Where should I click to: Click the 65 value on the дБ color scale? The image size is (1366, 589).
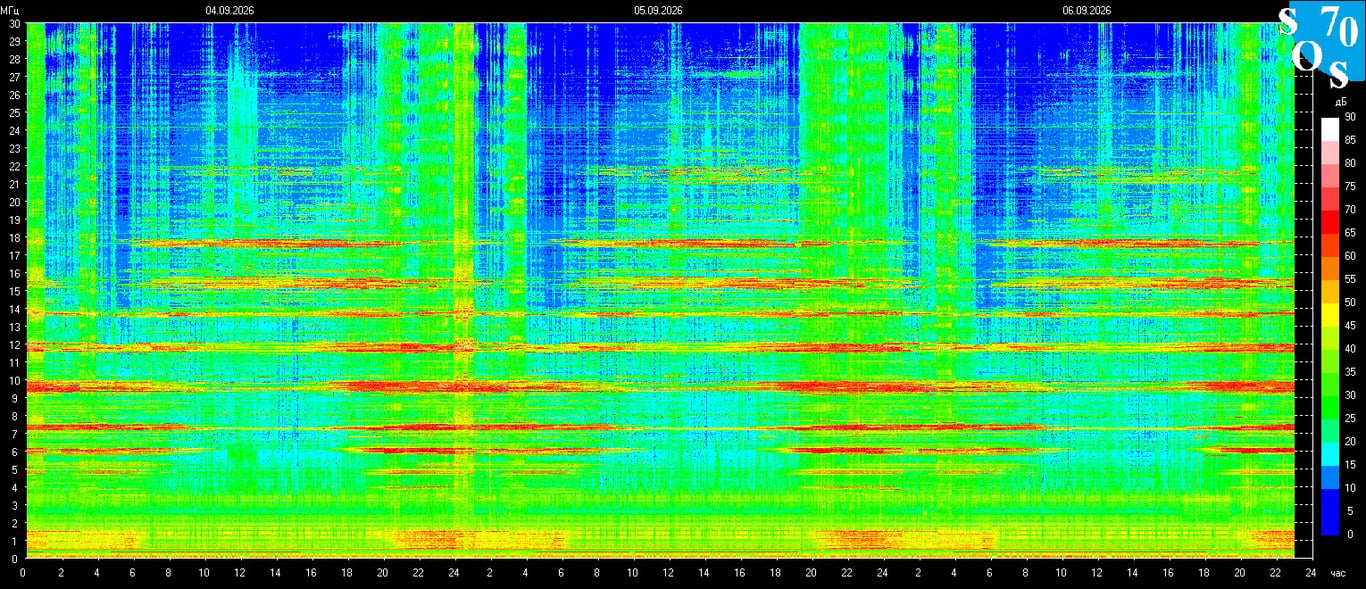click(x=1350, y=233)
